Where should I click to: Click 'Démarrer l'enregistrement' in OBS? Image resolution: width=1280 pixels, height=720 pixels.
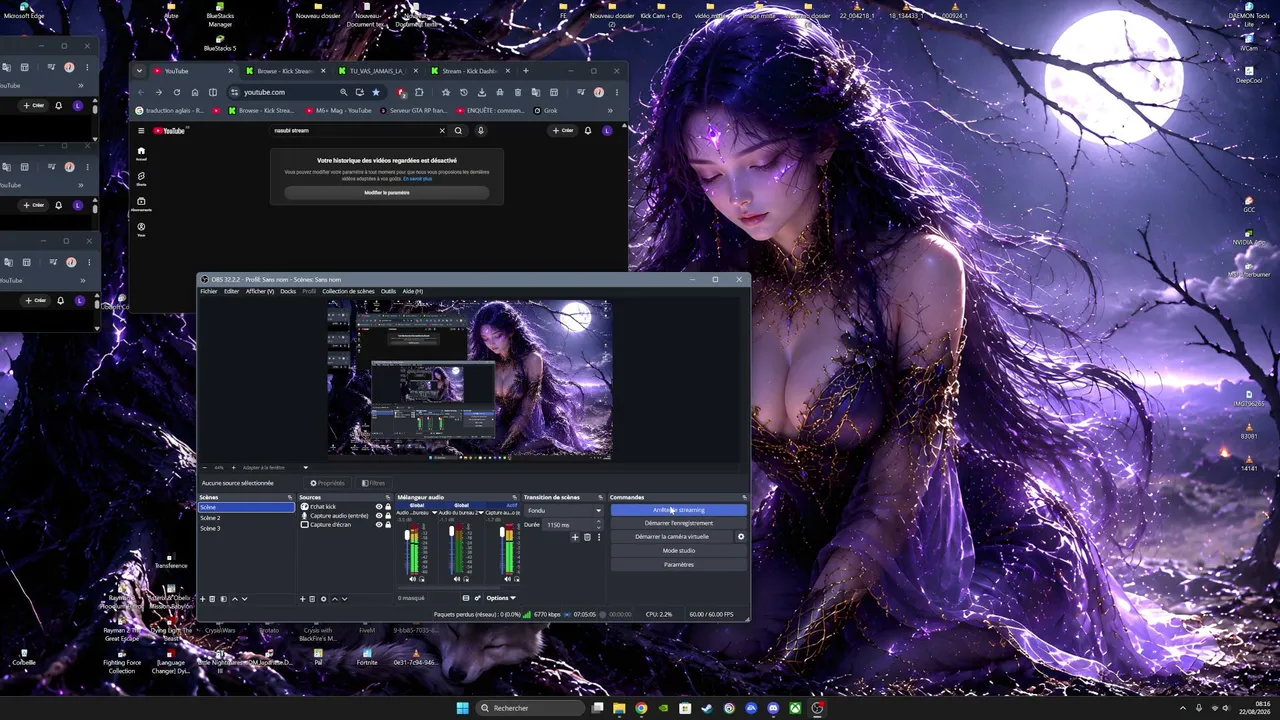pyautogui.click(x=679, y=523)
